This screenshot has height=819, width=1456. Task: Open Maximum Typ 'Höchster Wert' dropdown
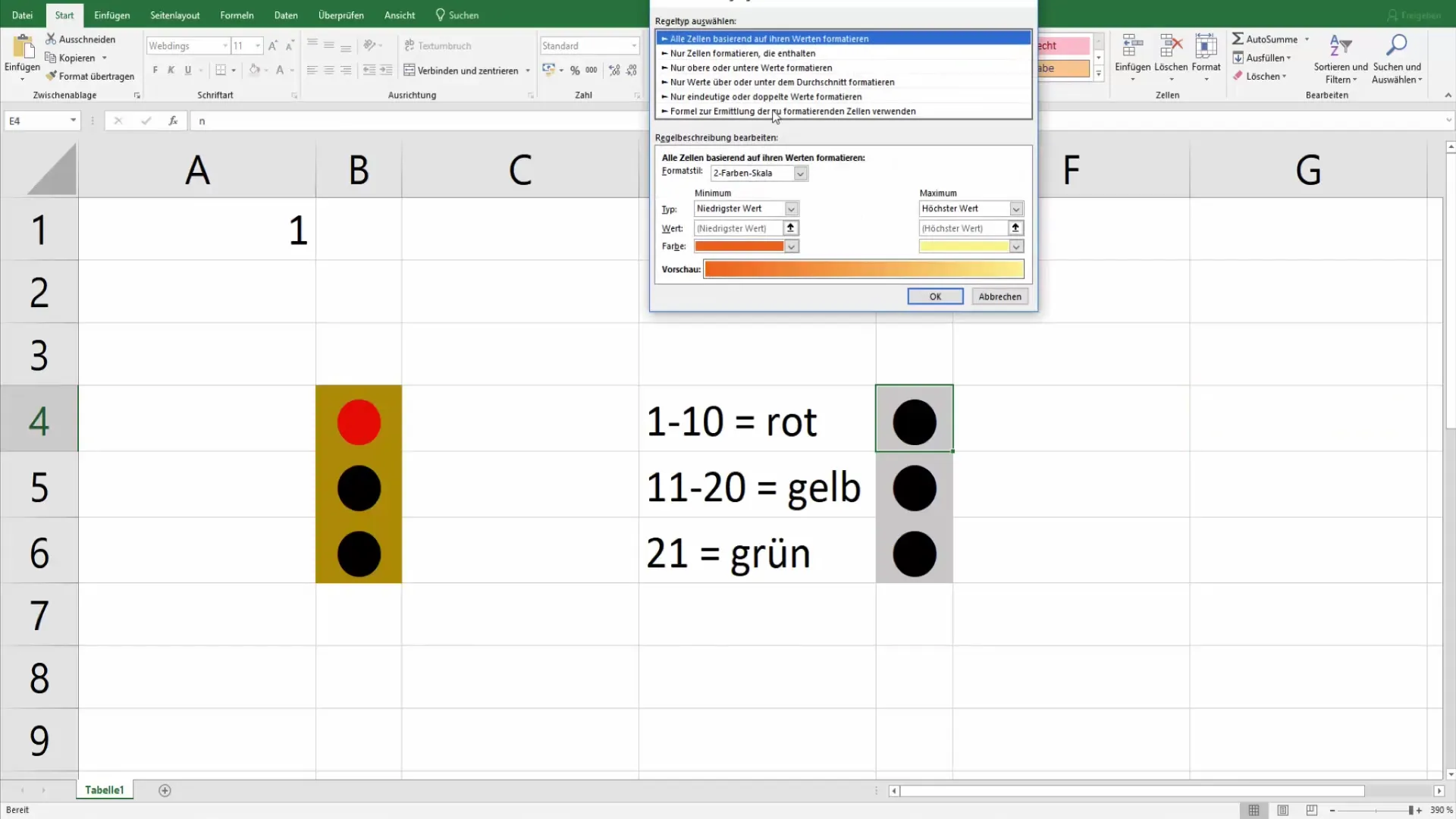tap(1016, 209)
